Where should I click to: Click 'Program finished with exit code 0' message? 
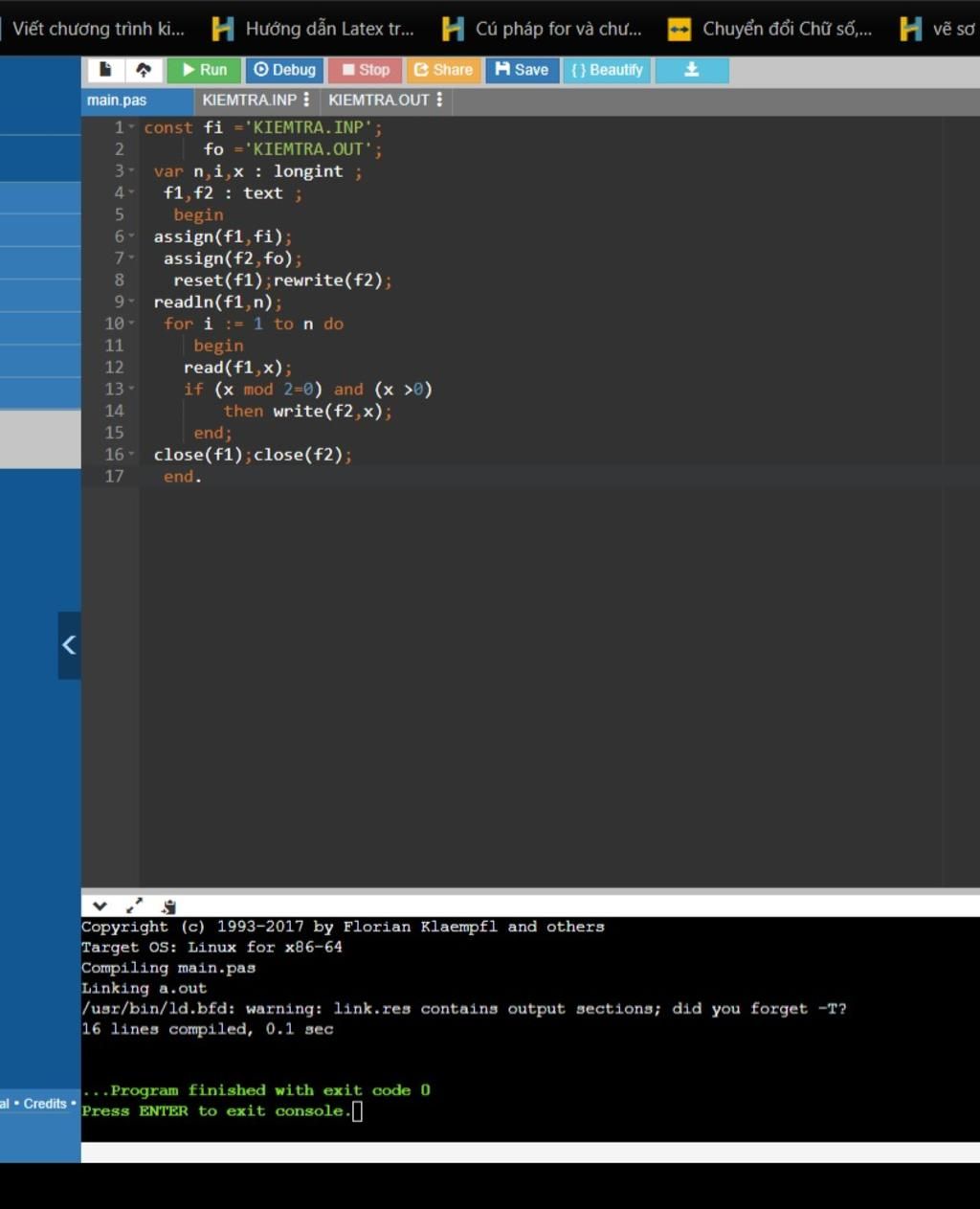(x=256, y=1090)
